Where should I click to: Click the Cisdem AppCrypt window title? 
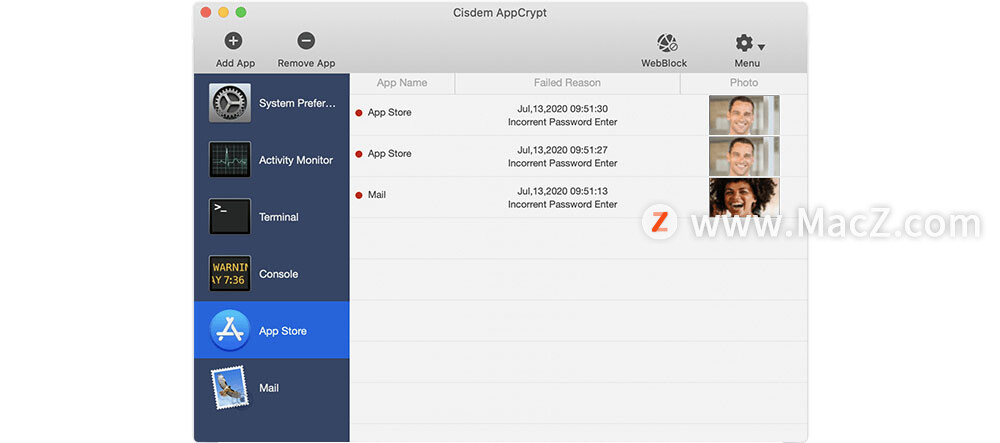pyautogui.click(x=500, y=12)
